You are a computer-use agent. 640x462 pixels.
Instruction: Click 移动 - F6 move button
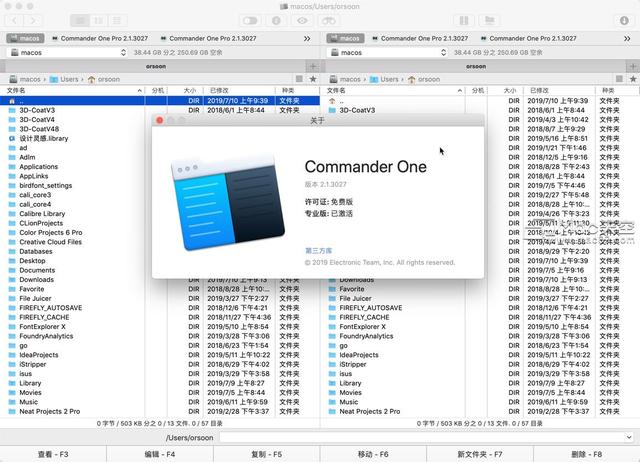point(373,454)
